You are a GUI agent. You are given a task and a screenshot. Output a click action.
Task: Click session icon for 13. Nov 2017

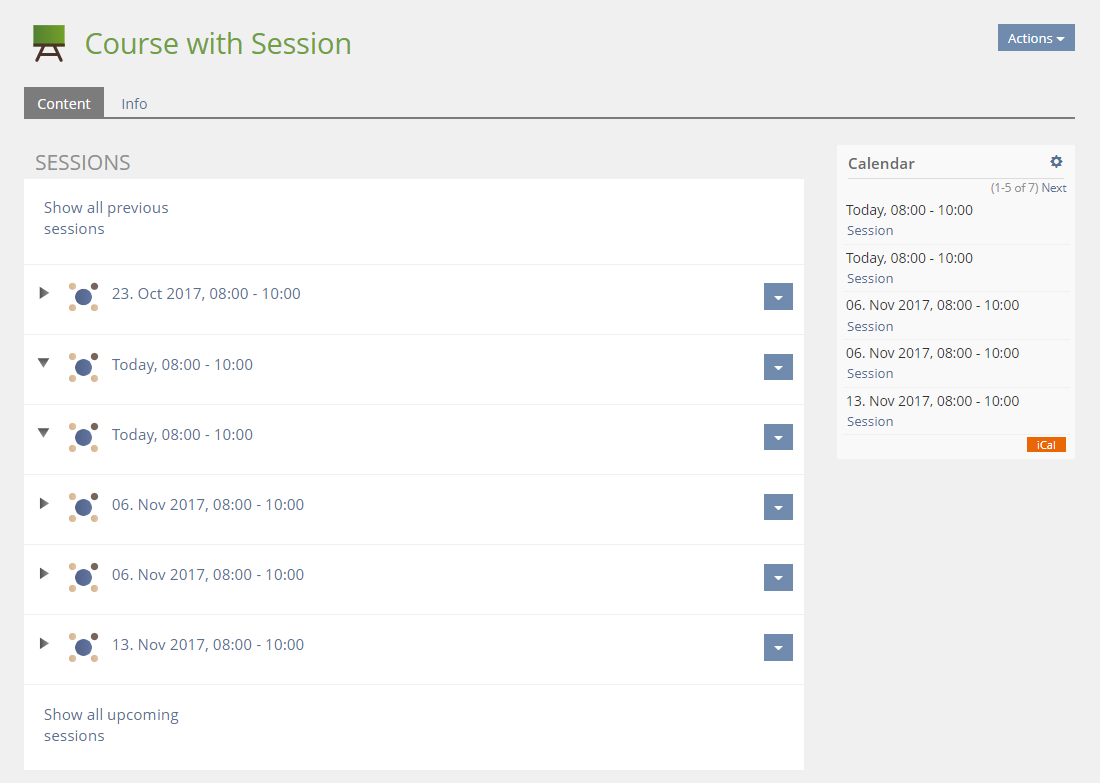[84, 647]
